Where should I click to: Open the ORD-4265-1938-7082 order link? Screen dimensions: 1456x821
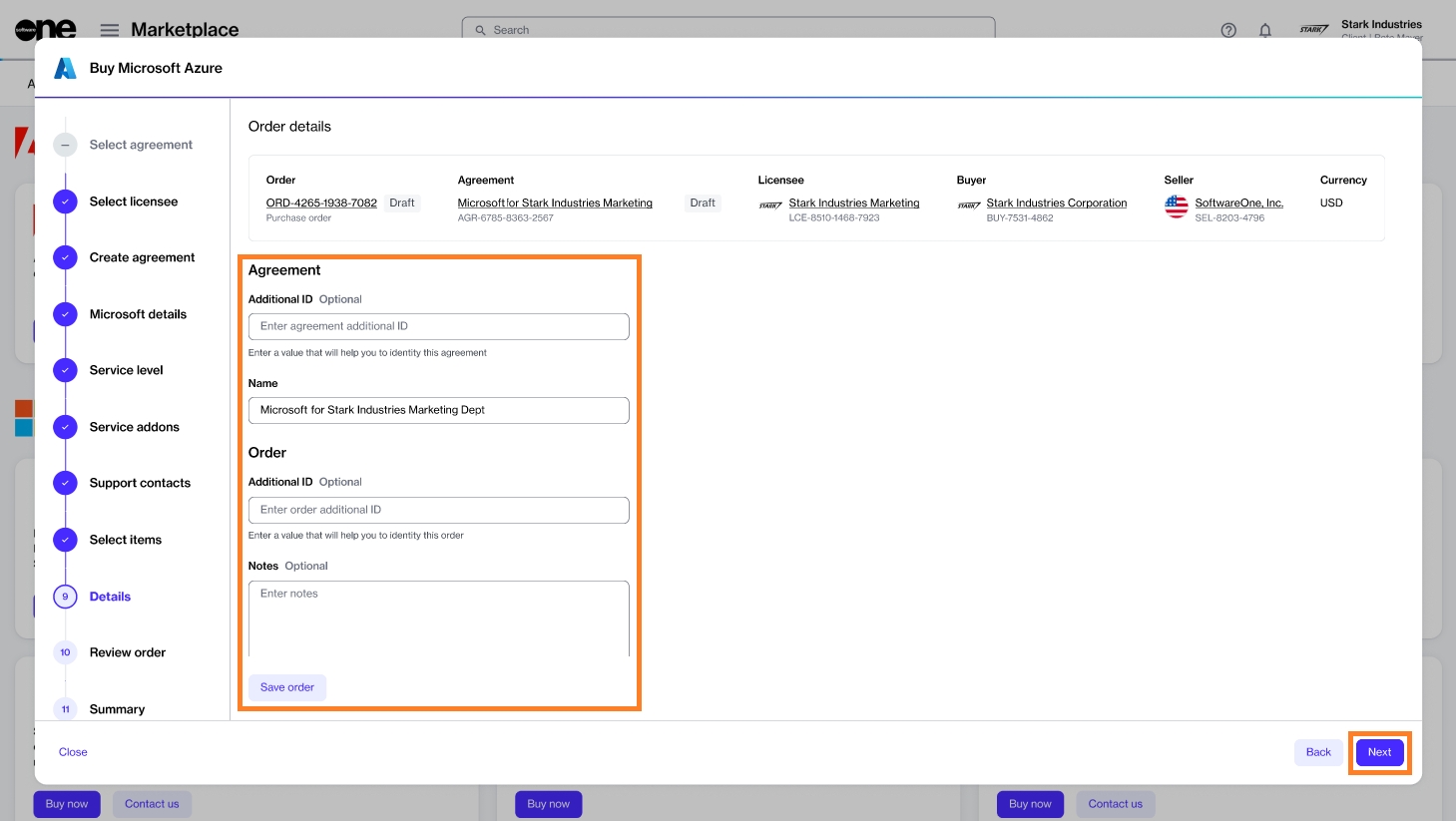(321, 203)
